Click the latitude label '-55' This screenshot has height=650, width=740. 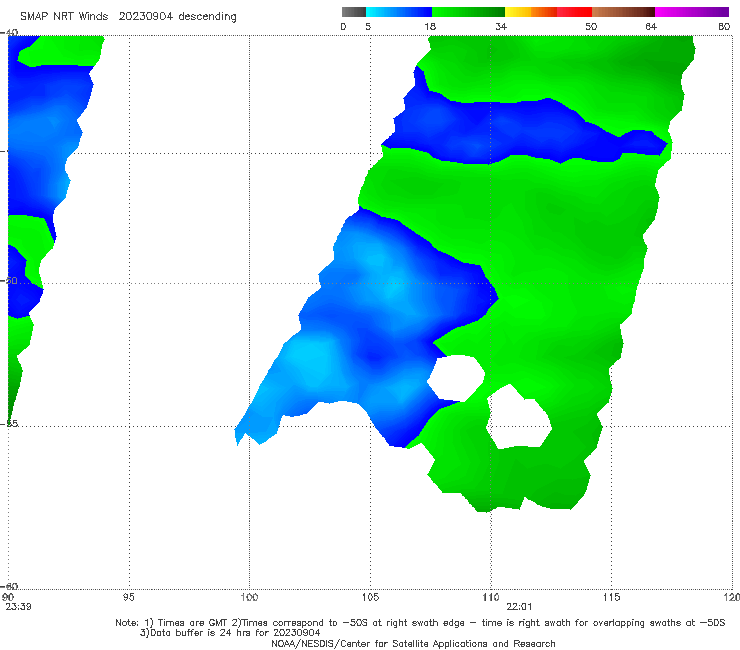tap(9, 423)
